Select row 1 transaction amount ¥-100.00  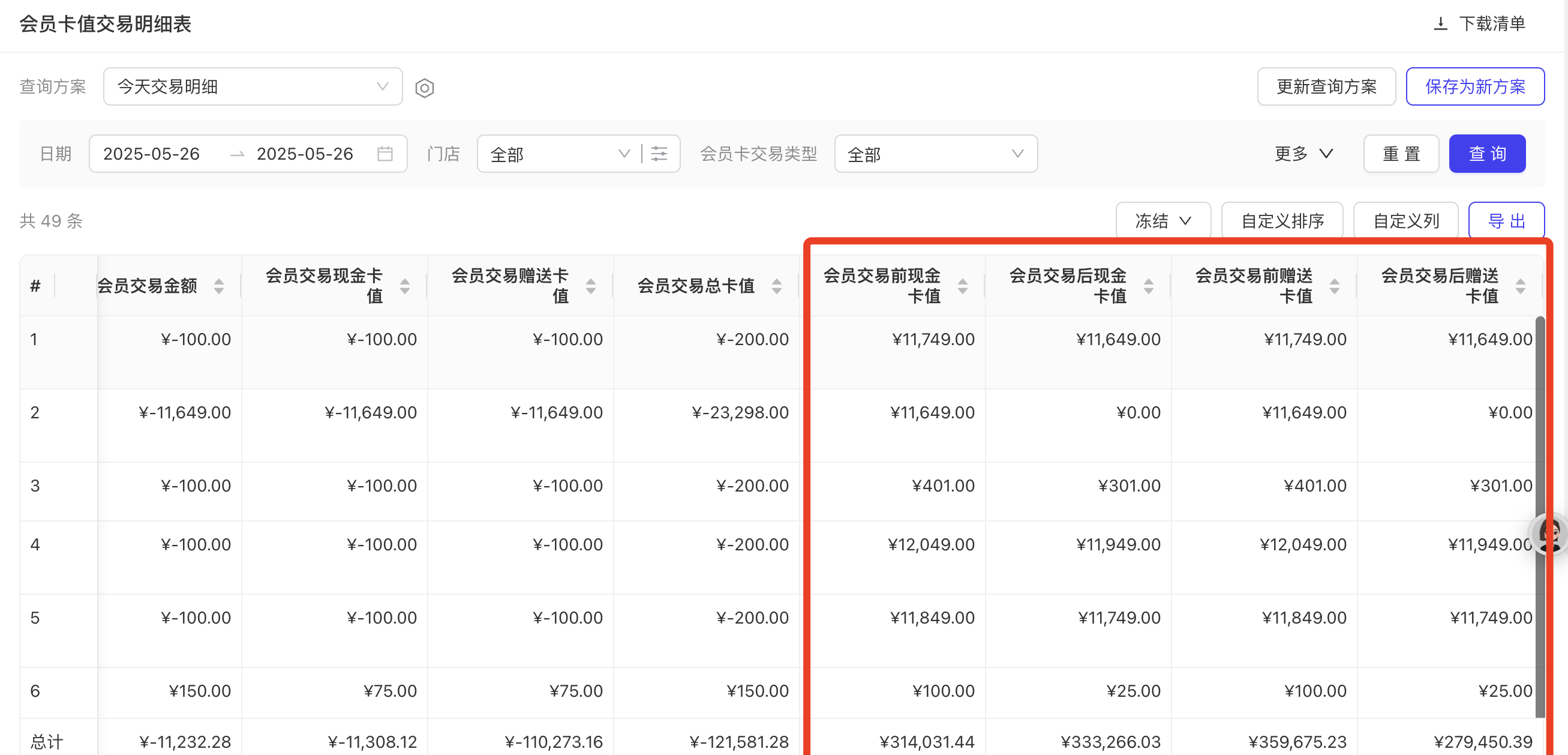(x=196, y=339)
